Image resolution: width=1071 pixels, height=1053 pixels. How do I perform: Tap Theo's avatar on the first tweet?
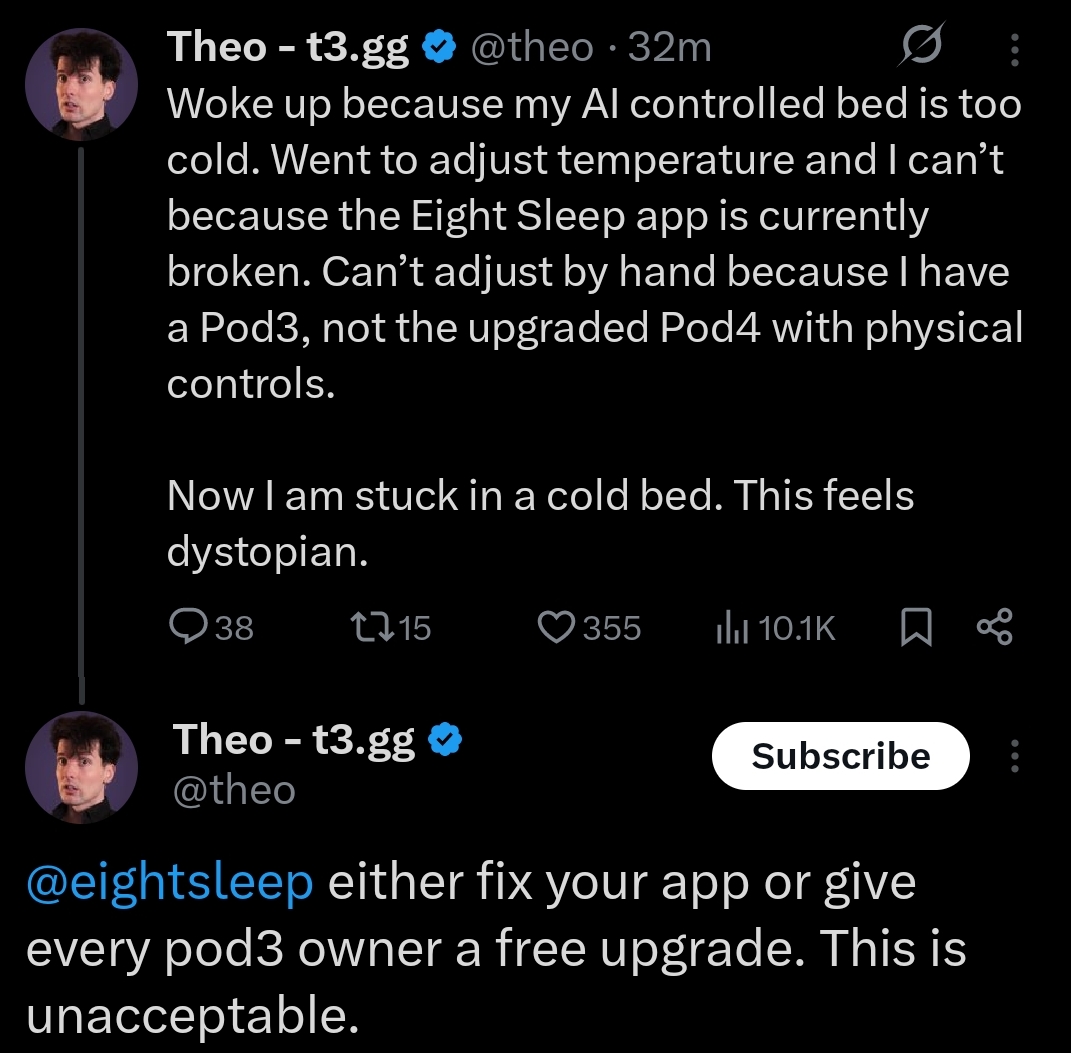pos(80,83)
